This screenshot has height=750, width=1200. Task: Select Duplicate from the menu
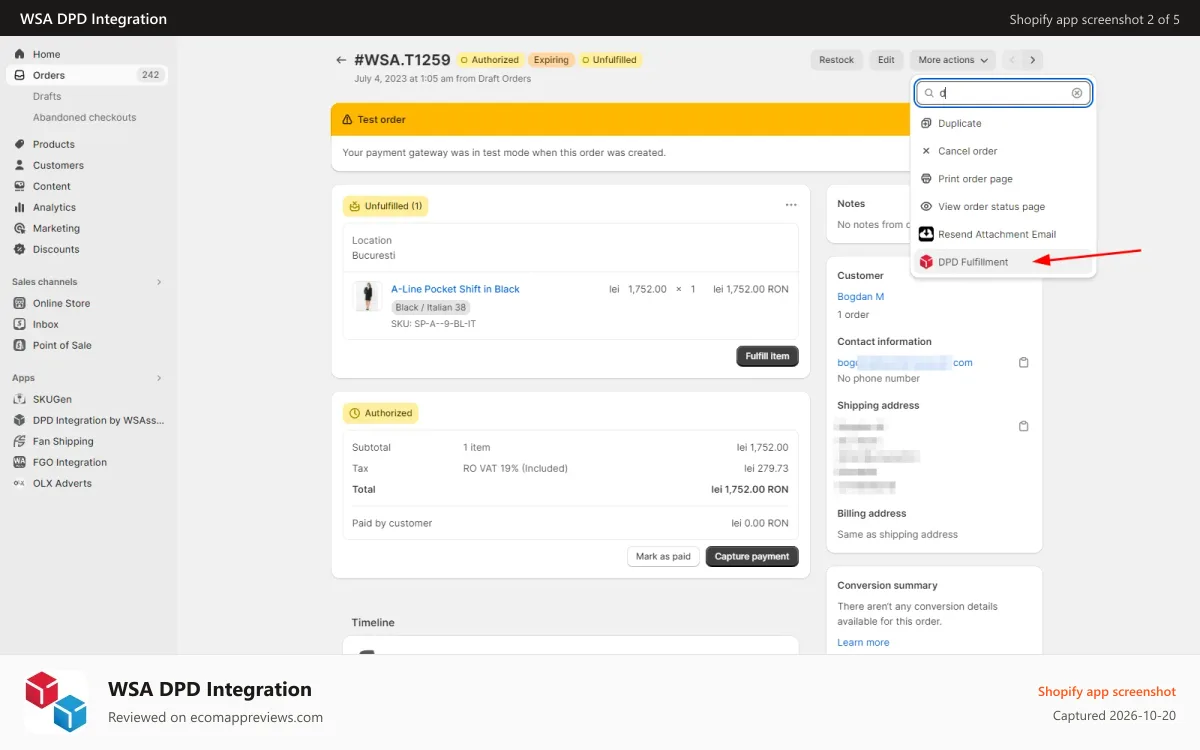click(1003, 123)
